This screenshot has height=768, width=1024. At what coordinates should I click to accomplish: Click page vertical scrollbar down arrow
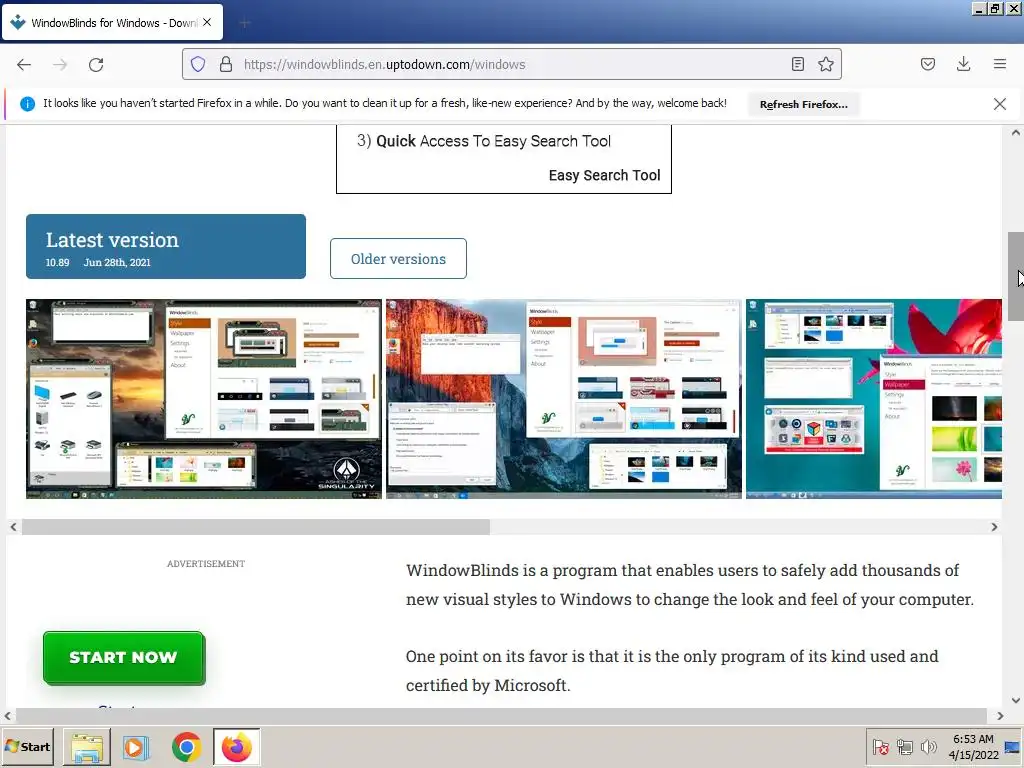[1016, 700]
